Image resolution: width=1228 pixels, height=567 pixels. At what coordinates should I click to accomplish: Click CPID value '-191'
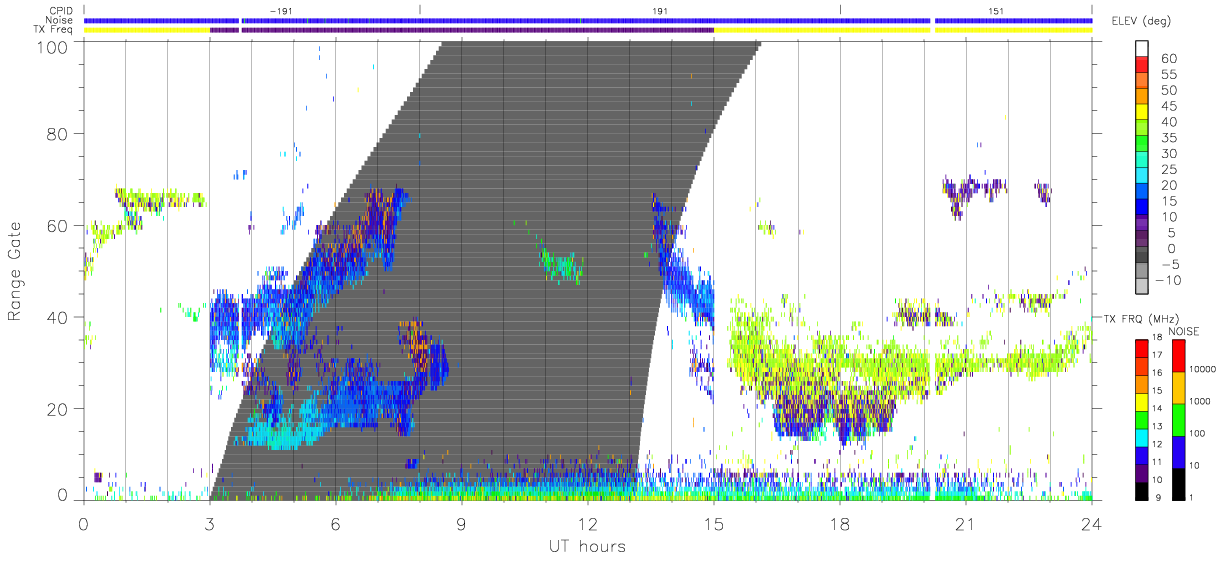coord(279,11)
